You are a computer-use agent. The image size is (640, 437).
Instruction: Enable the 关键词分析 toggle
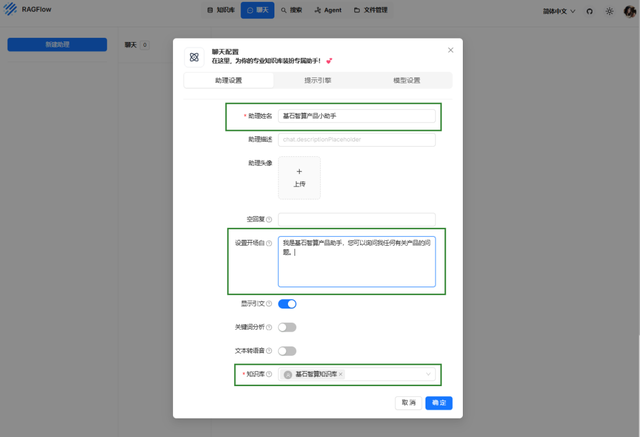tap(287, 327)
